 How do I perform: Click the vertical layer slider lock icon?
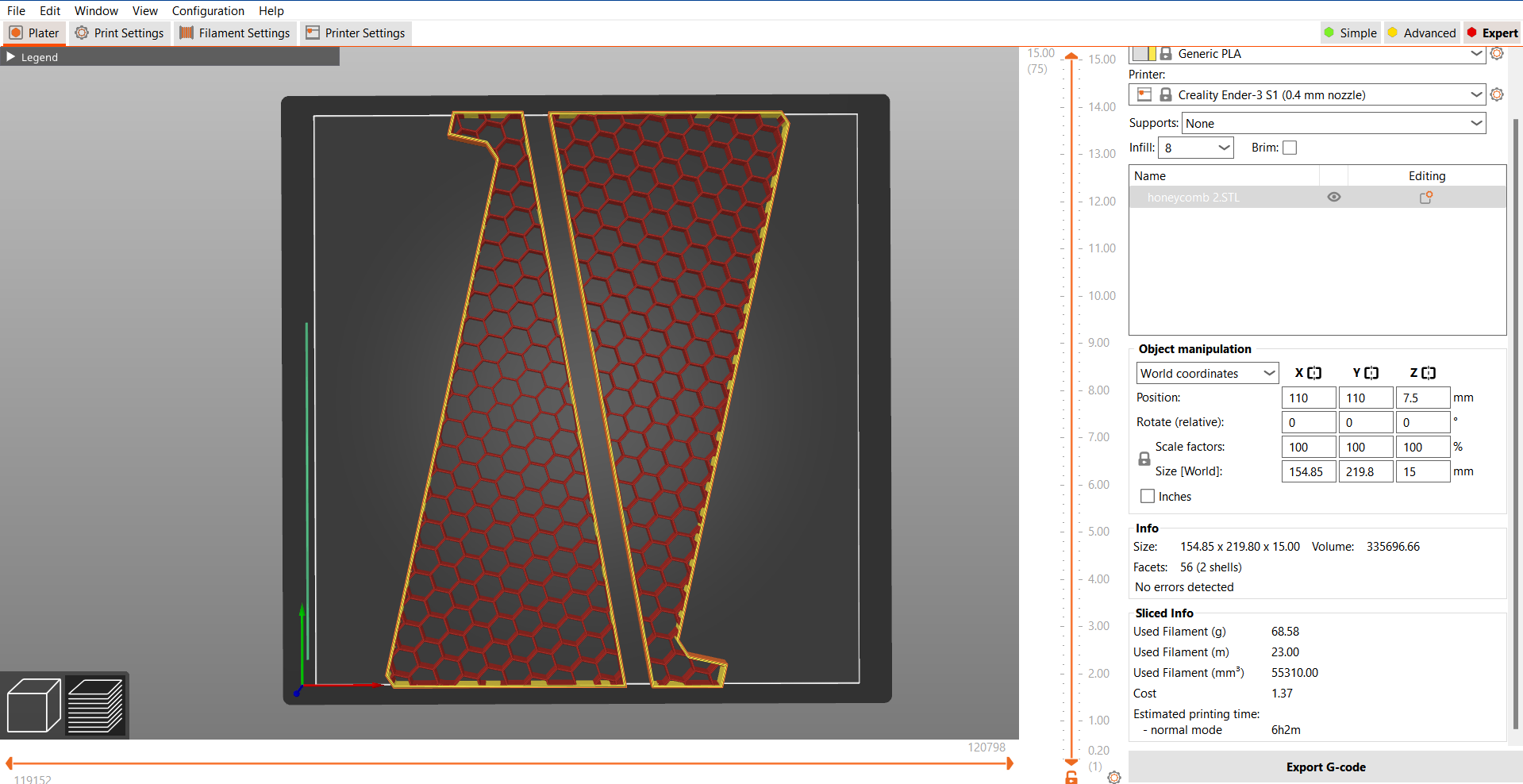point(1071,778)
